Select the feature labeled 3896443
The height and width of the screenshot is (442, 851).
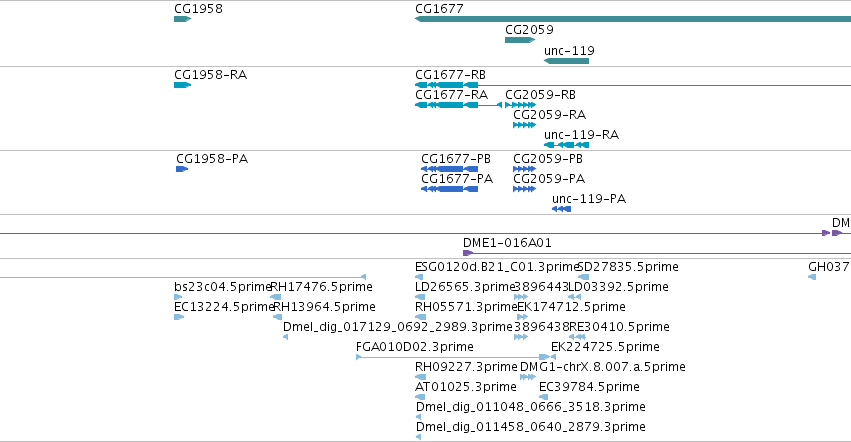tap(541, 287)
